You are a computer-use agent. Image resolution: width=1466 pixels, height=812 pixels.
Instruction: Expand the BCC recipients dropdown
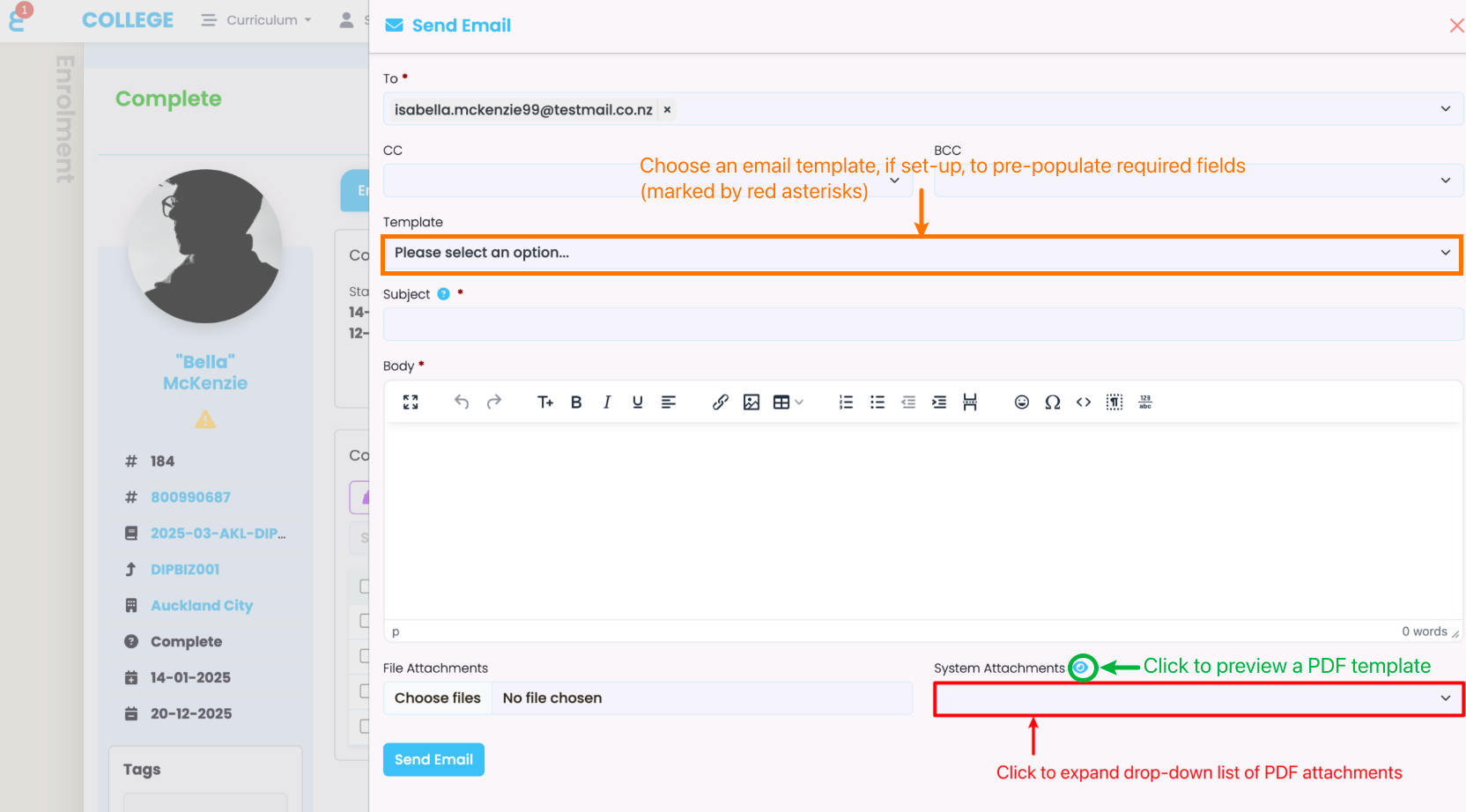(1198, 181)
